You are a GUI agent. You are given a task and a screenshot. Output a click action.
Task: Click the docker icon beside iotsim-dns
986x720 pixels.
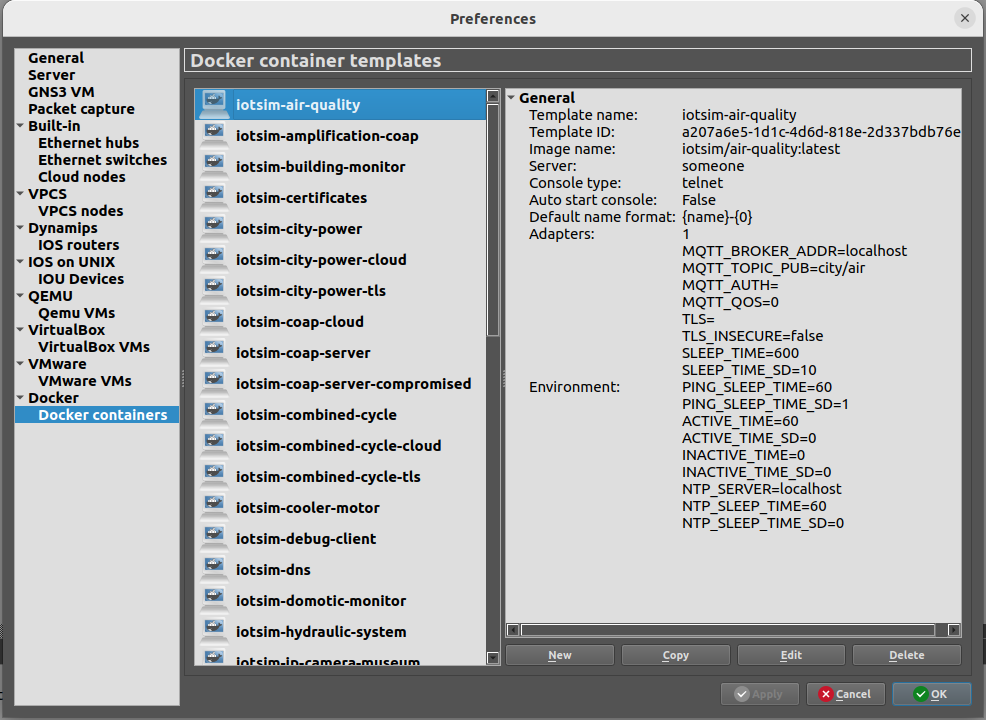pyautogui.click(x=214, y=569)
